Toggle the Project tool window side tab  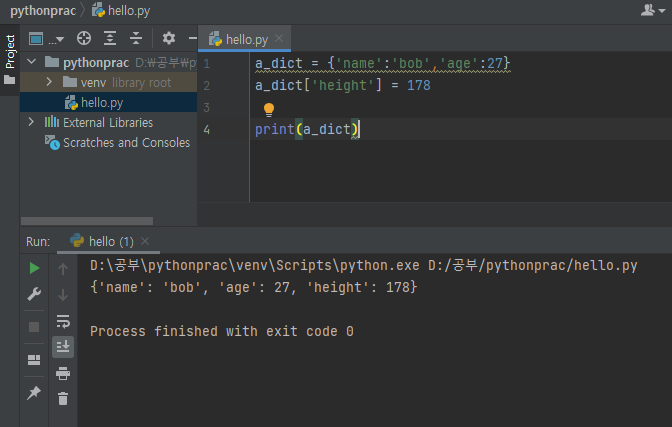coord(10,59)
